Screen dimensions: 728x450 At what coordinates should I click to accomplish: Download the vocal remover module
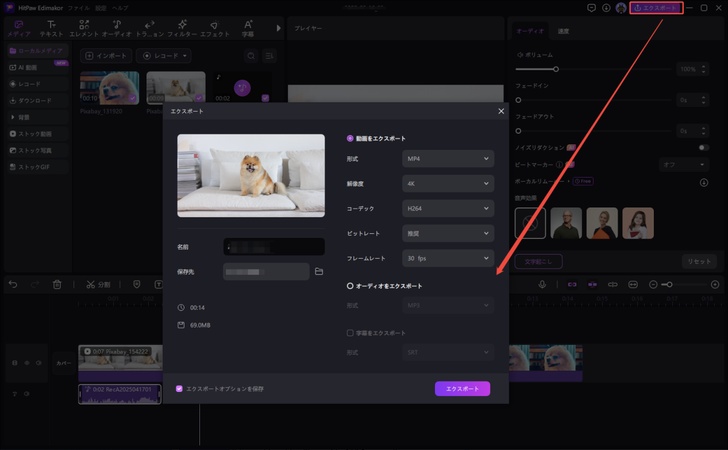(x=704, y=183)
